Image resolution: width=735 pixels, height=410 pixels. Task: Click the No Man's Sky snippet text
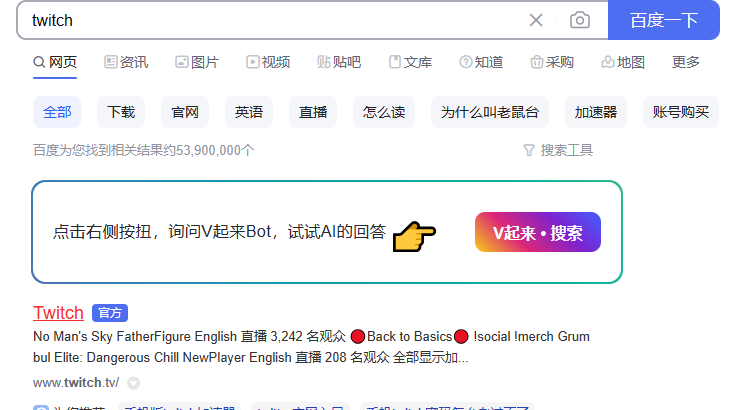(311, 347)
